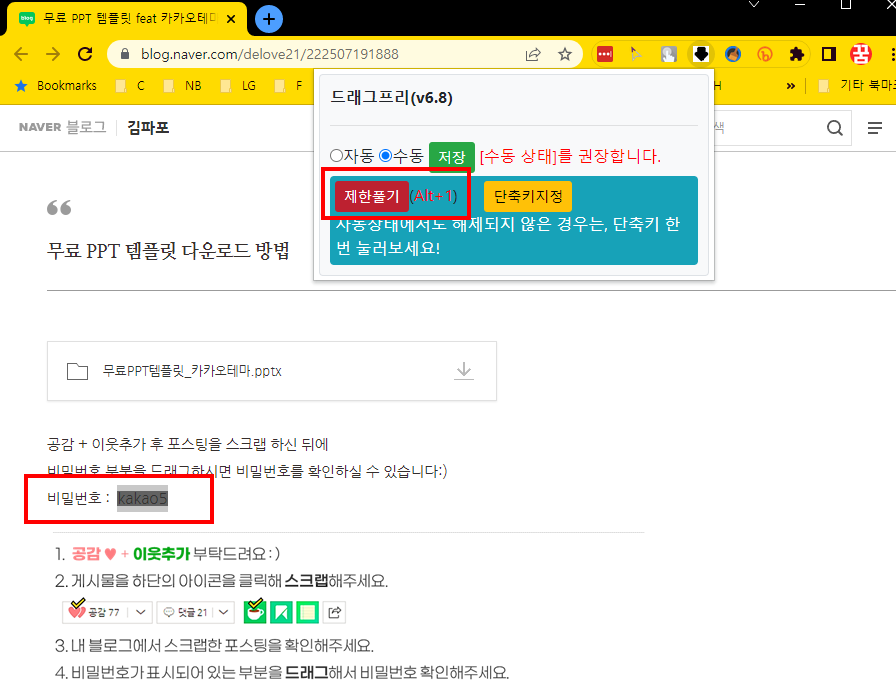Click the browser forward arrow
The width and height of the screenshot is (896, 690).
pyautogui.click(x=53, y=54)
